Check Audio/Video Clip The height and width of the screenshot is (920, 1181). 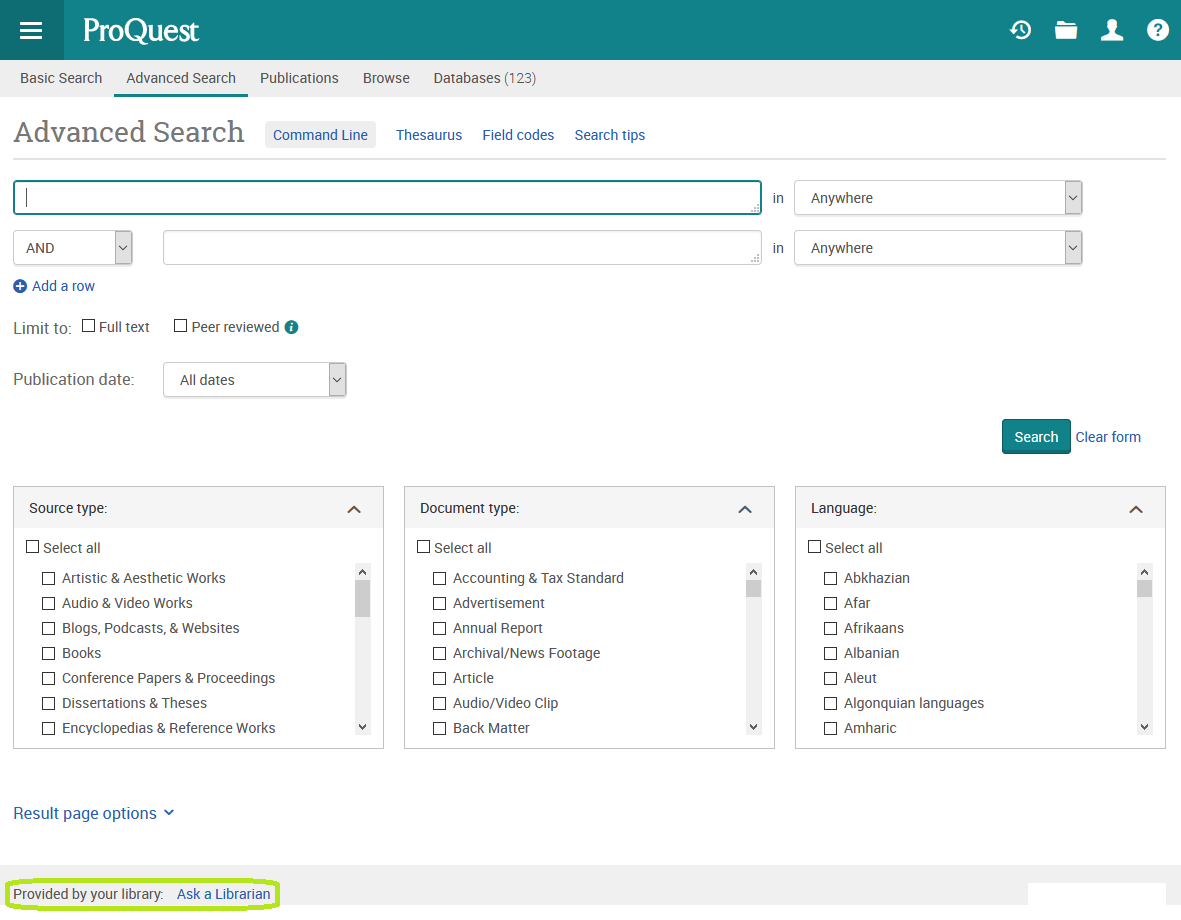coord(439,704)
